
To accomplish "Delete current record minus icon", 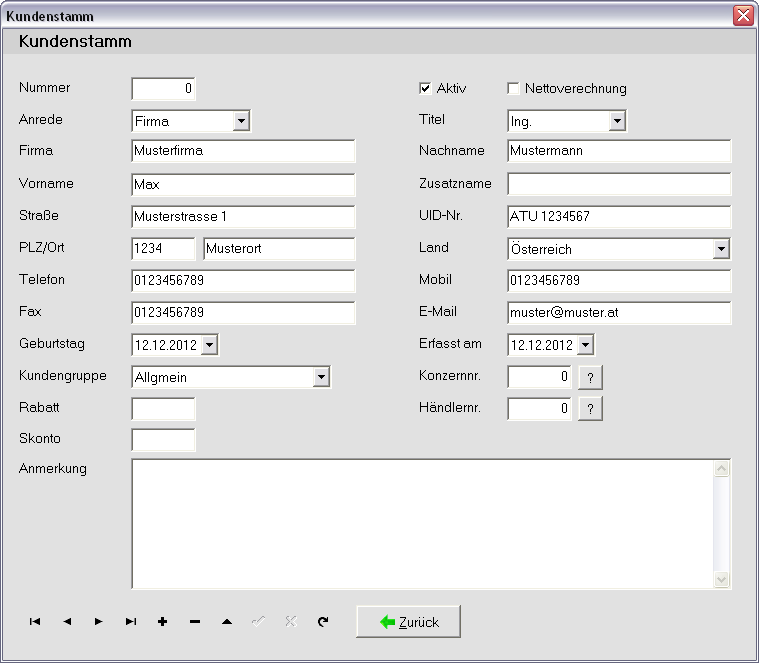I will coord(195,621).
